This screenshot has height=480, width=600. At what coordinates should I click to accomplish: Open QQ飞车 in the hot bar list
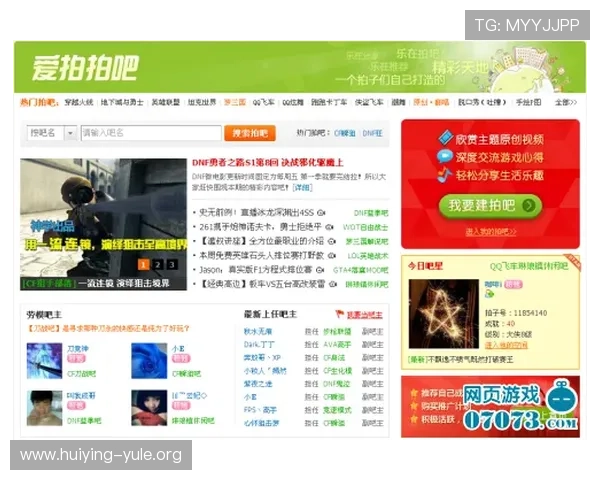pyautogui.click(x=263, y=102)
